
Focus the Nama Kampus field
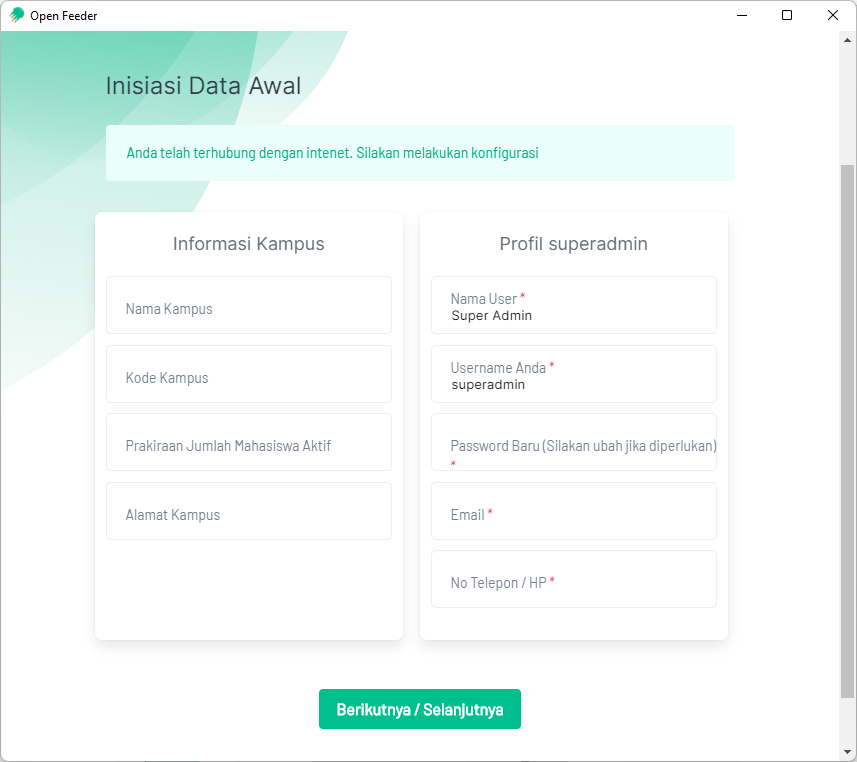click(x=248, y=306)
